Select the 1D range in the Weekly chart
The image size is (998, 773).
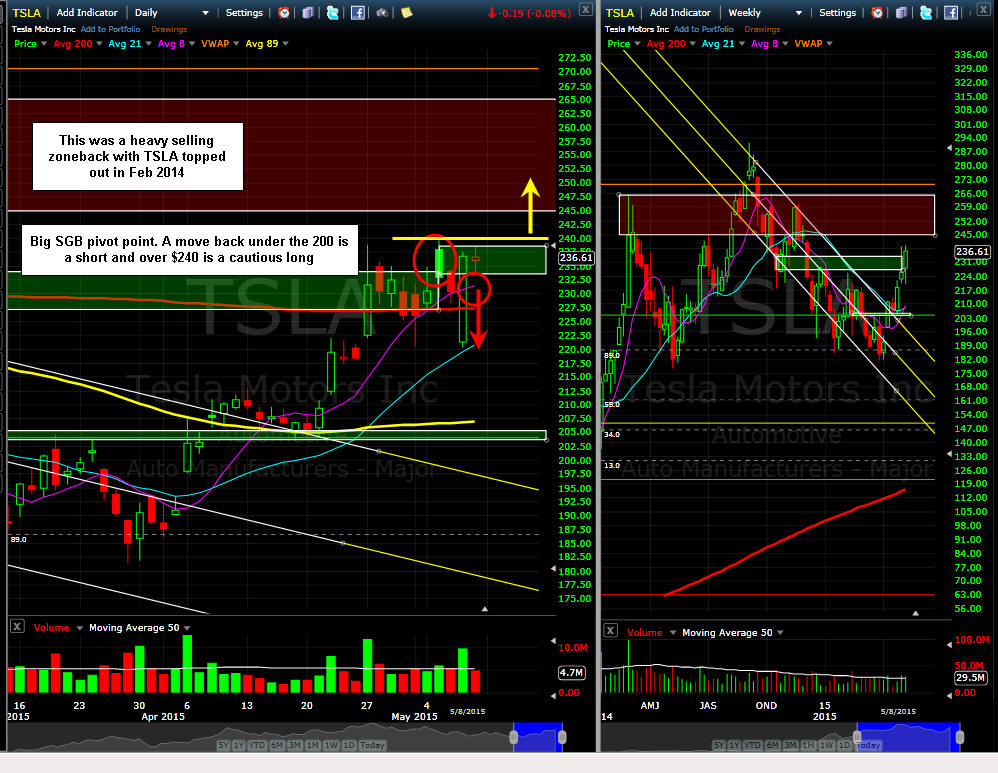tap(844, 745)
